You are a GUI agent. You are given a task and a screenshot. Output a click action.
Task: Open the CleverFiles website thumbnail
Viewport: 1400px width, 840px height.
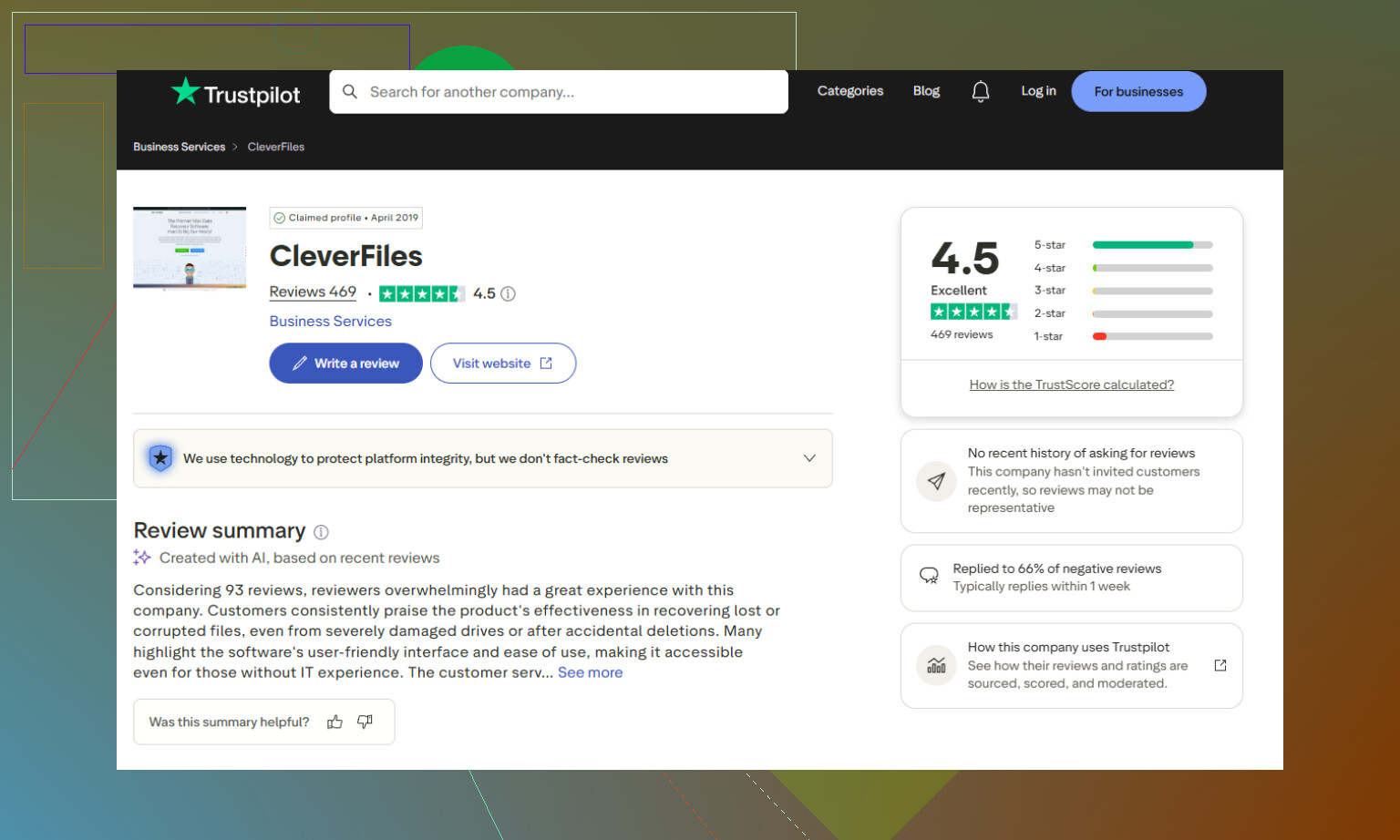click(190, 248)
